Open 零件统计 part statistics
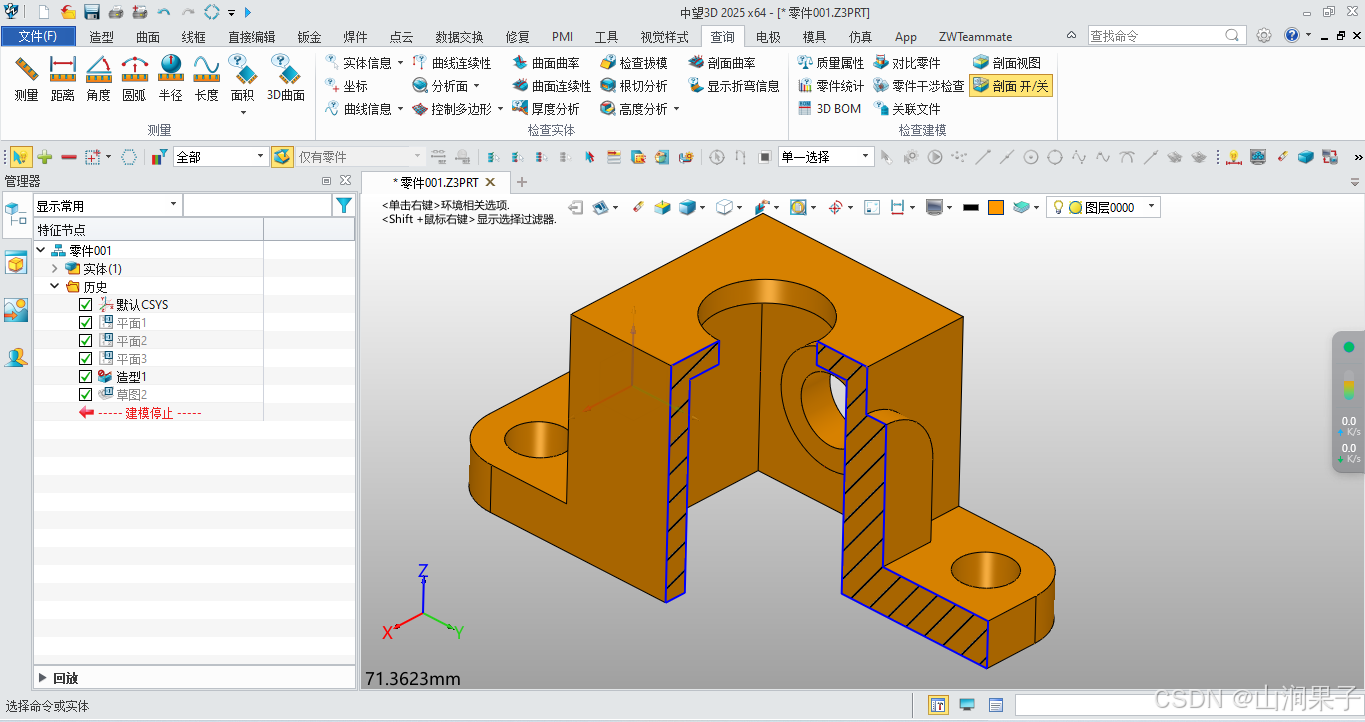1365x722 pixels. (831, 86)
